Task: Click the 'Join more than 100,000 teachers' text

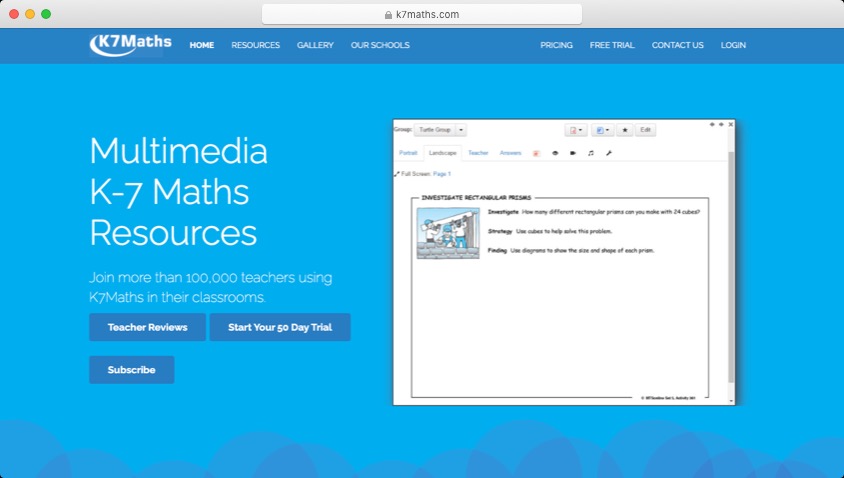Action: (x=210, y=287)
